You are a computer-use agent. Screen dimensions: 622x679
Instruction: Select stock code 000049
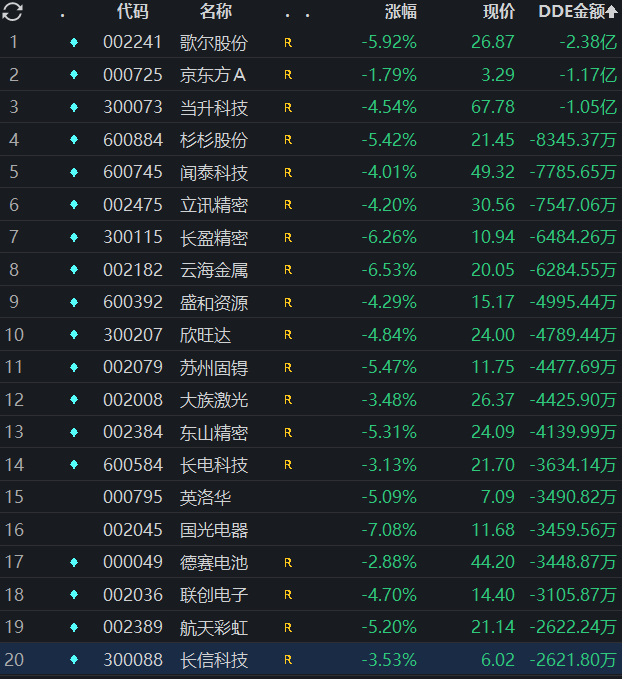133,562
